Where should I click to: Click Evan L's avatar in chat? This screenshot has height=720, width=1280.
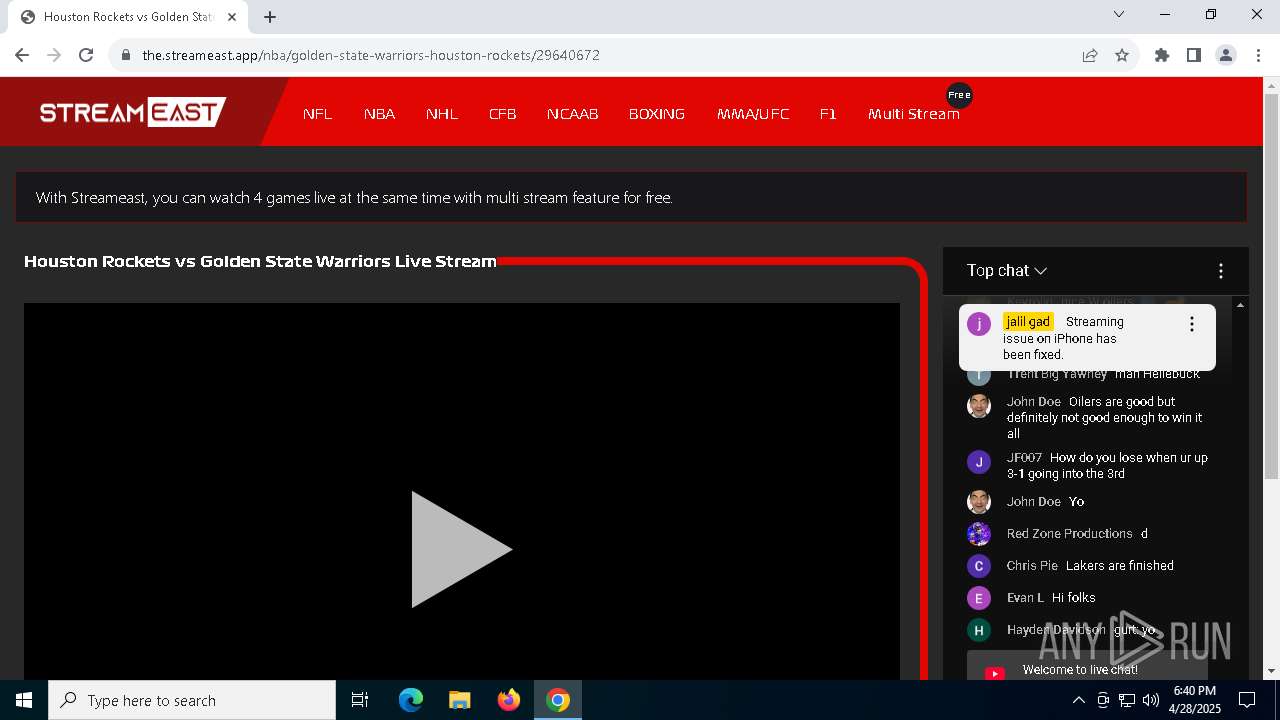pos(979,597)
